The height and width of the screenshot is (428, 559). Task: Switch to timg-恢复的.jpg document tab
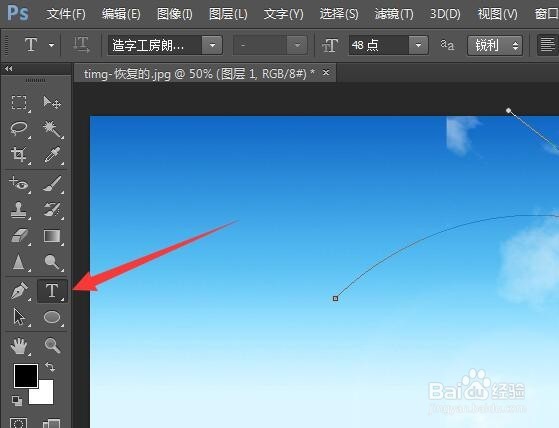pyautogui.click(x=199, y=74)
